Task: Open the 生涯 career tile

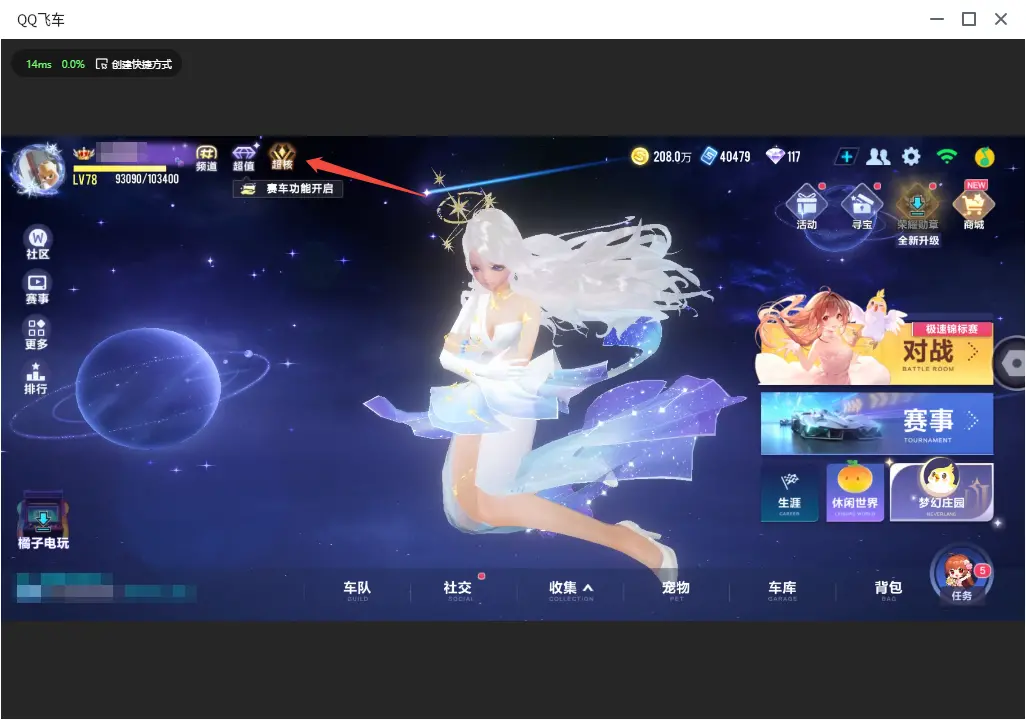Action: click(790, 492)
